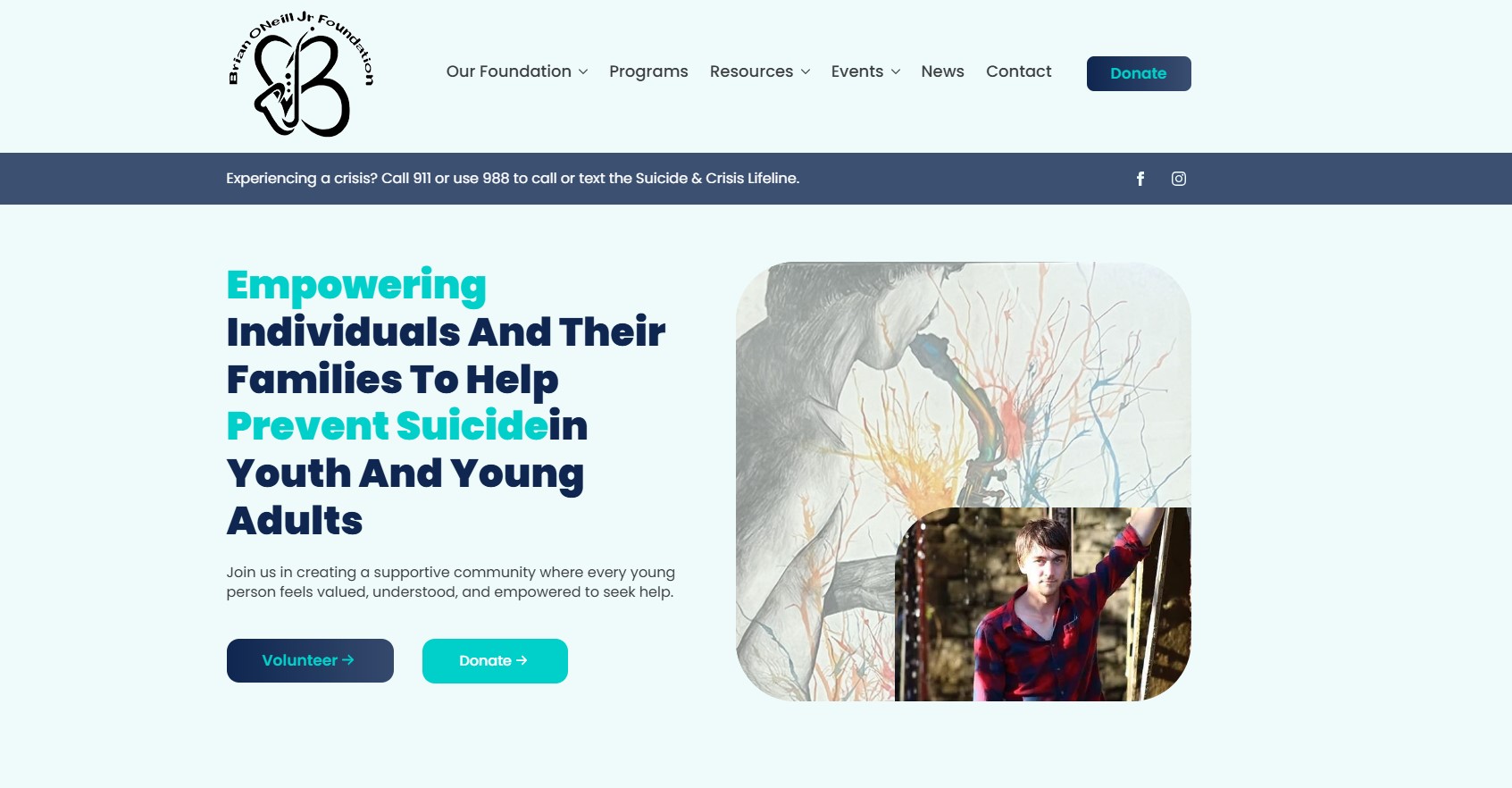Click the Events menu label
This screenshot has height=788, width=1512.
(856, 71)
